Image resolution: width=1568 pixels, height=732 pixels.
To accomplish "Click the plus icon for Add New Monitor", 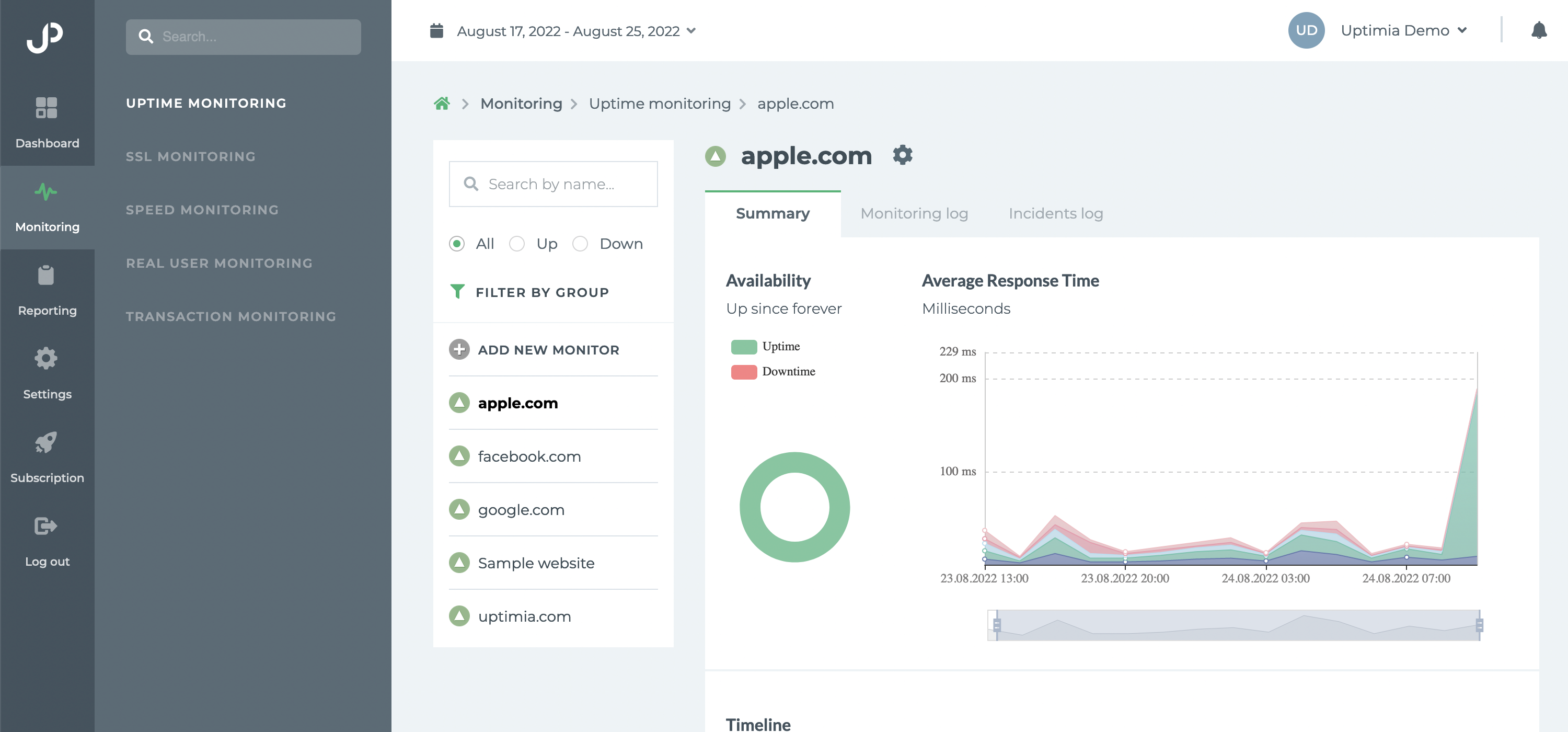I will click(x=459, y=350).
